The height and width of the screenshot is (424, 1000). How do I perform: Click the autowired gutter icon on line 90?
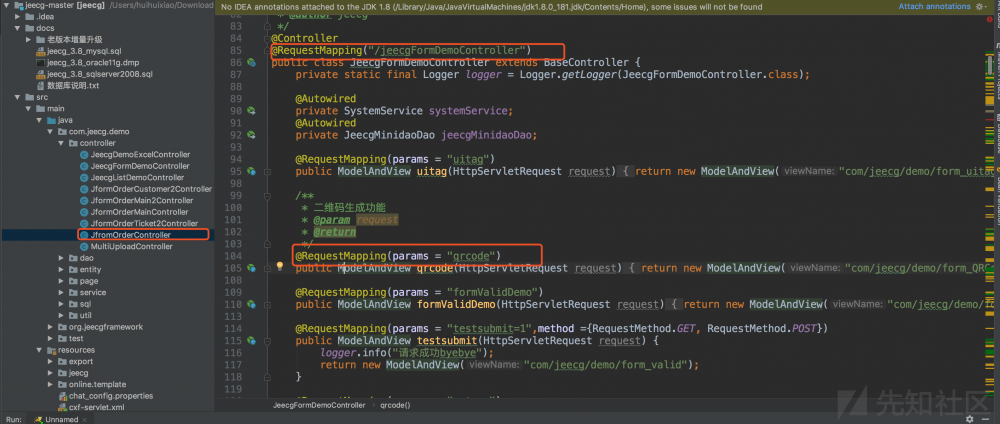[251, 111]
